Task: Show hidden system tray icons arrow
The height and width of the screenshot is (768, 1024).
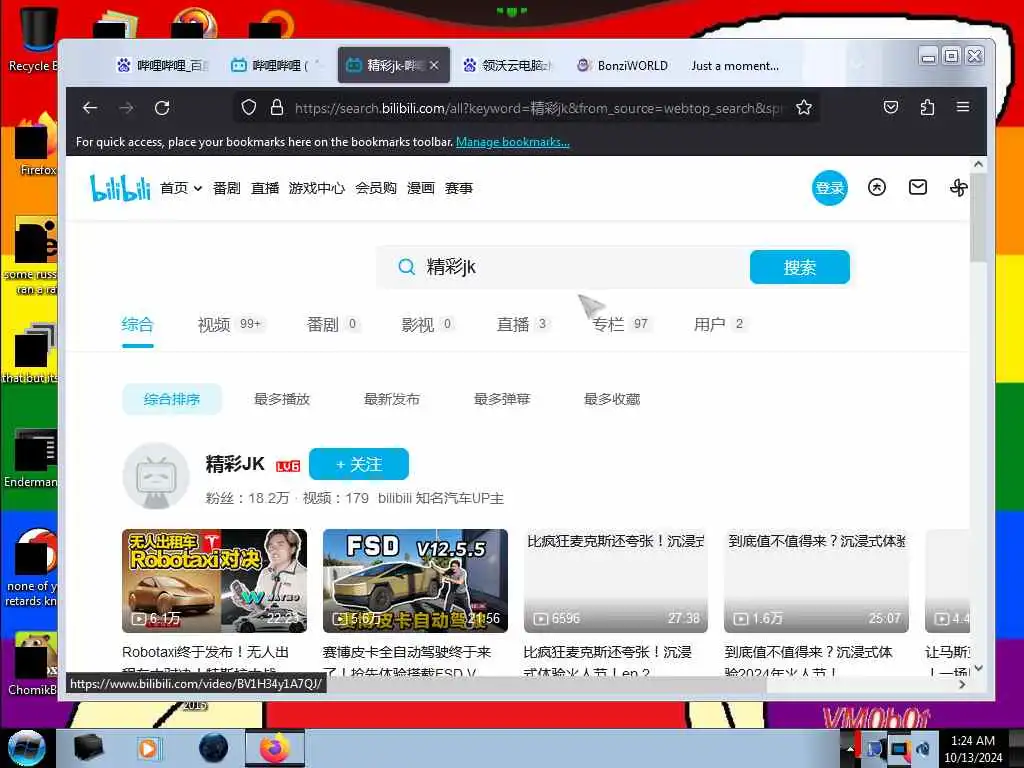Action: [x=850, y=748]
